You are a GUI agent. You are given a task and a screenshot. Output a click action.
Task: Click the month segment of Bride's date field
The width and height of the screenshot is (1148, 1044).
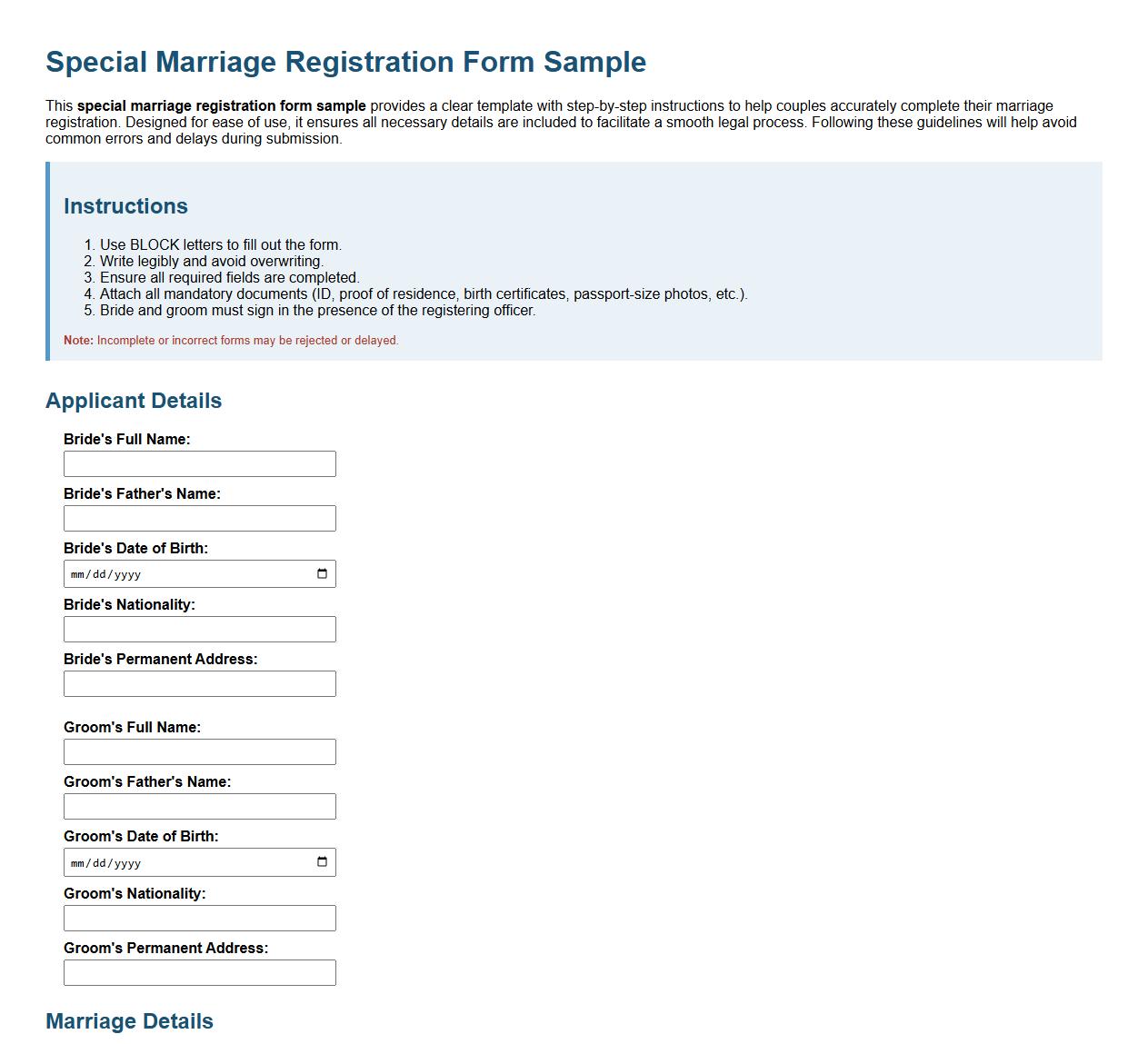coord(77,573)
